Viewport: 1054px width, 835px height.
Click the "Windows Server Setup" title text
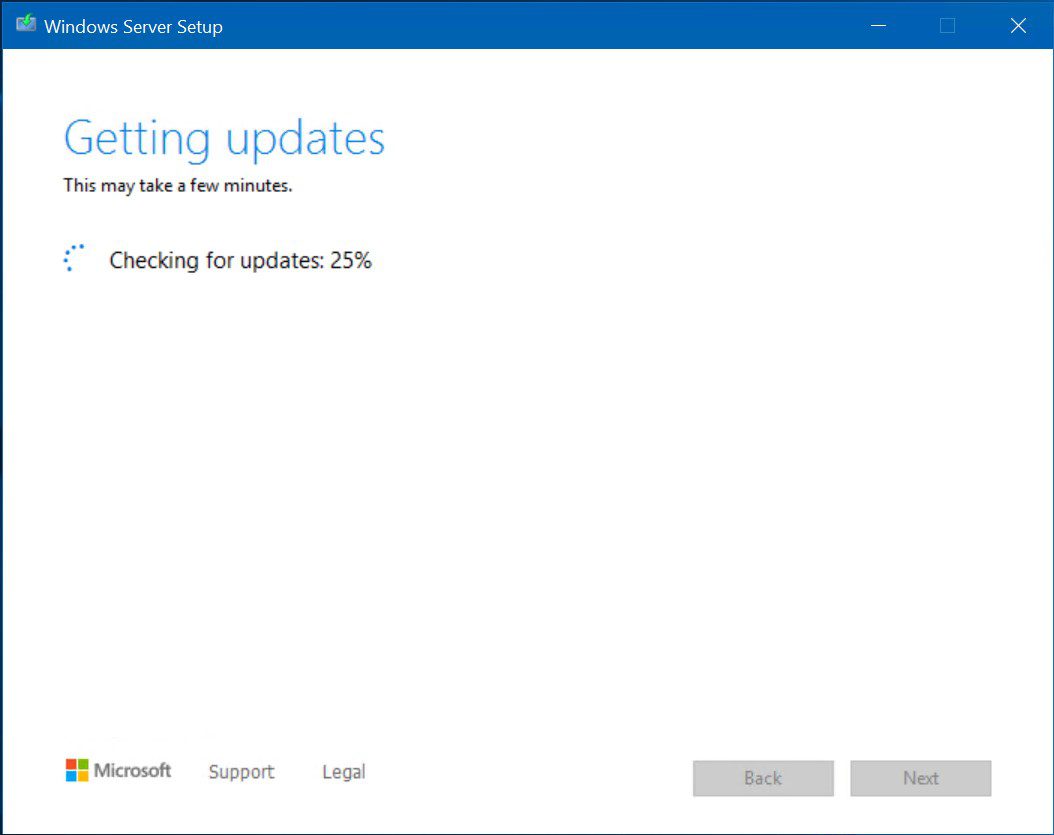pyautogui.click(x=133, y=27)
